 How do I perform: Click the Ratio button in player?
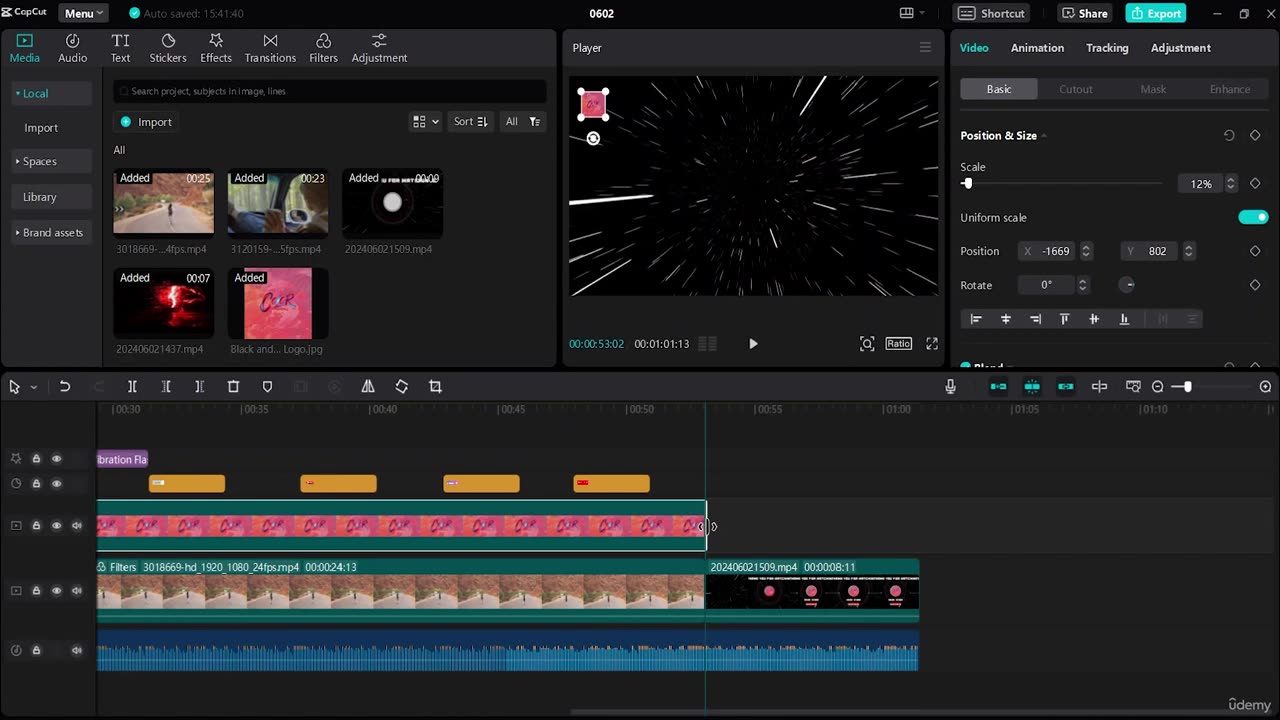[898, 343]
